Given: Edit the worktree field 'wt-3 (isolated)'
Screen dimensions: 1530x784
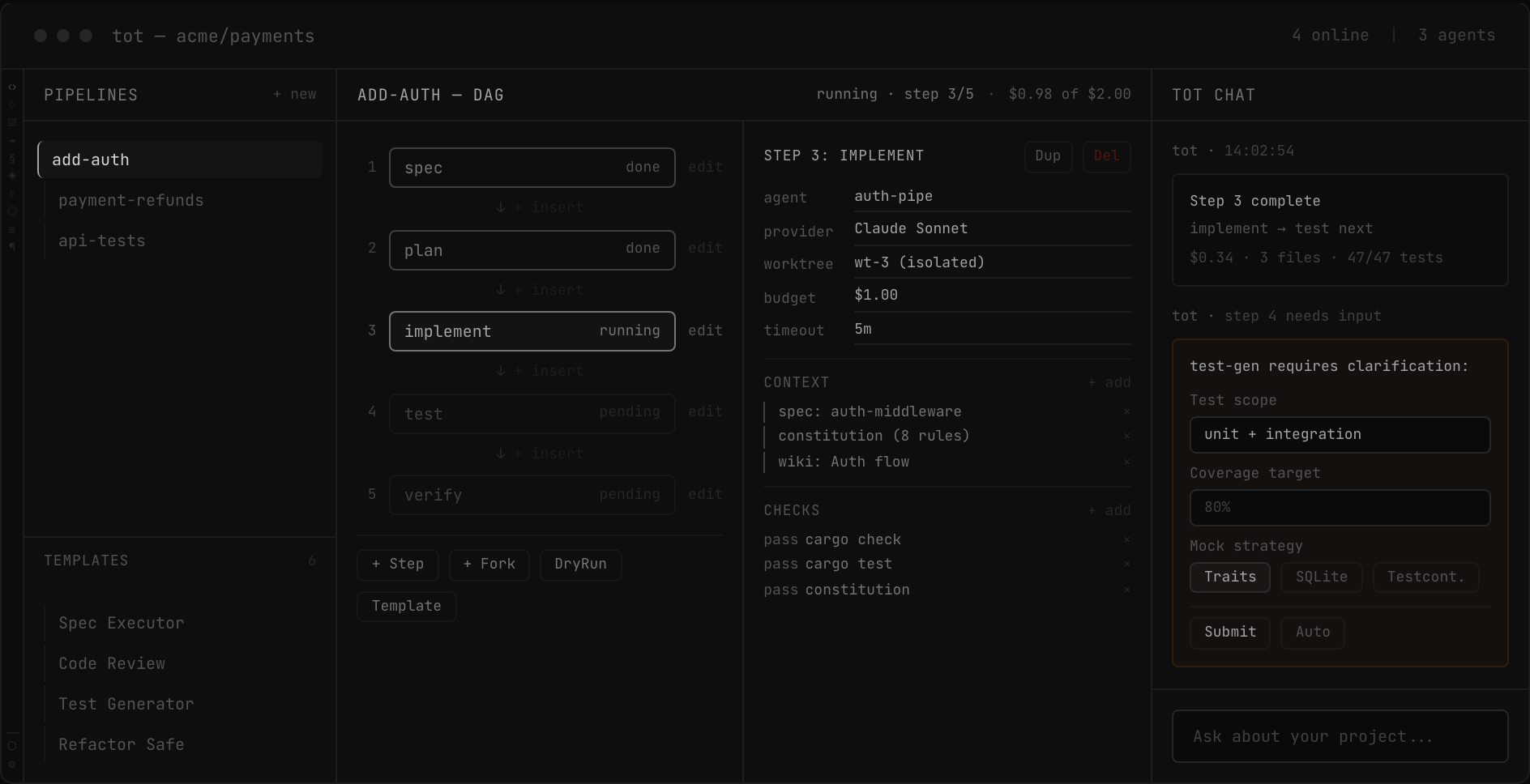Looking at the screenshot, I should point(993,262).
